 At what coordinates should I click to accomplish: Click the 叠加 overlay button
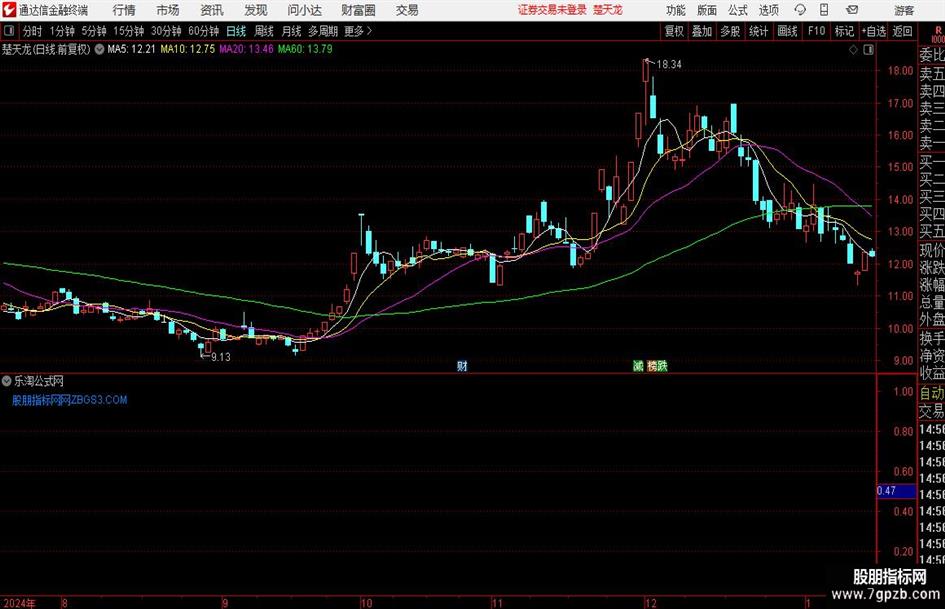(702, 31)
